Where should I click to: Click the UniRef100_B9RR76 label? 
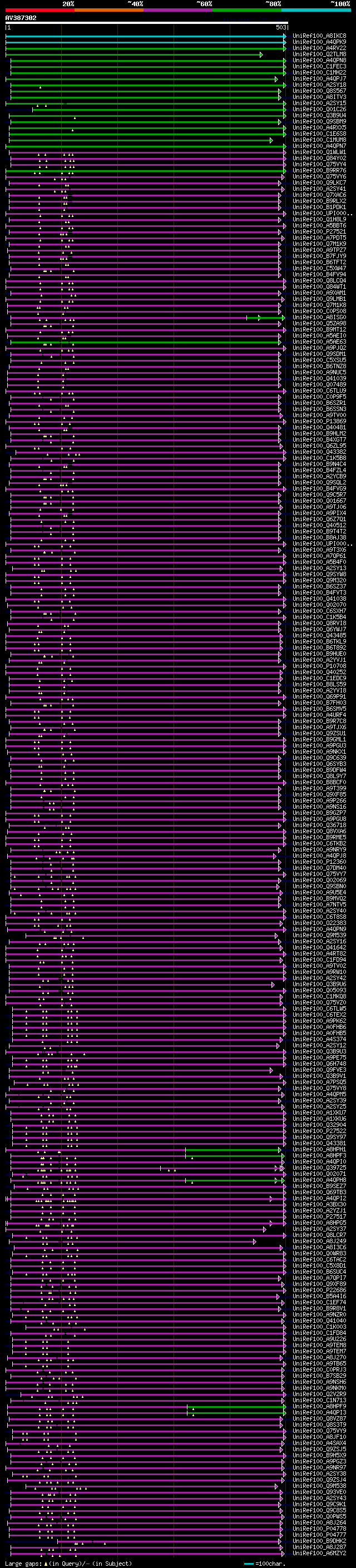319,170
